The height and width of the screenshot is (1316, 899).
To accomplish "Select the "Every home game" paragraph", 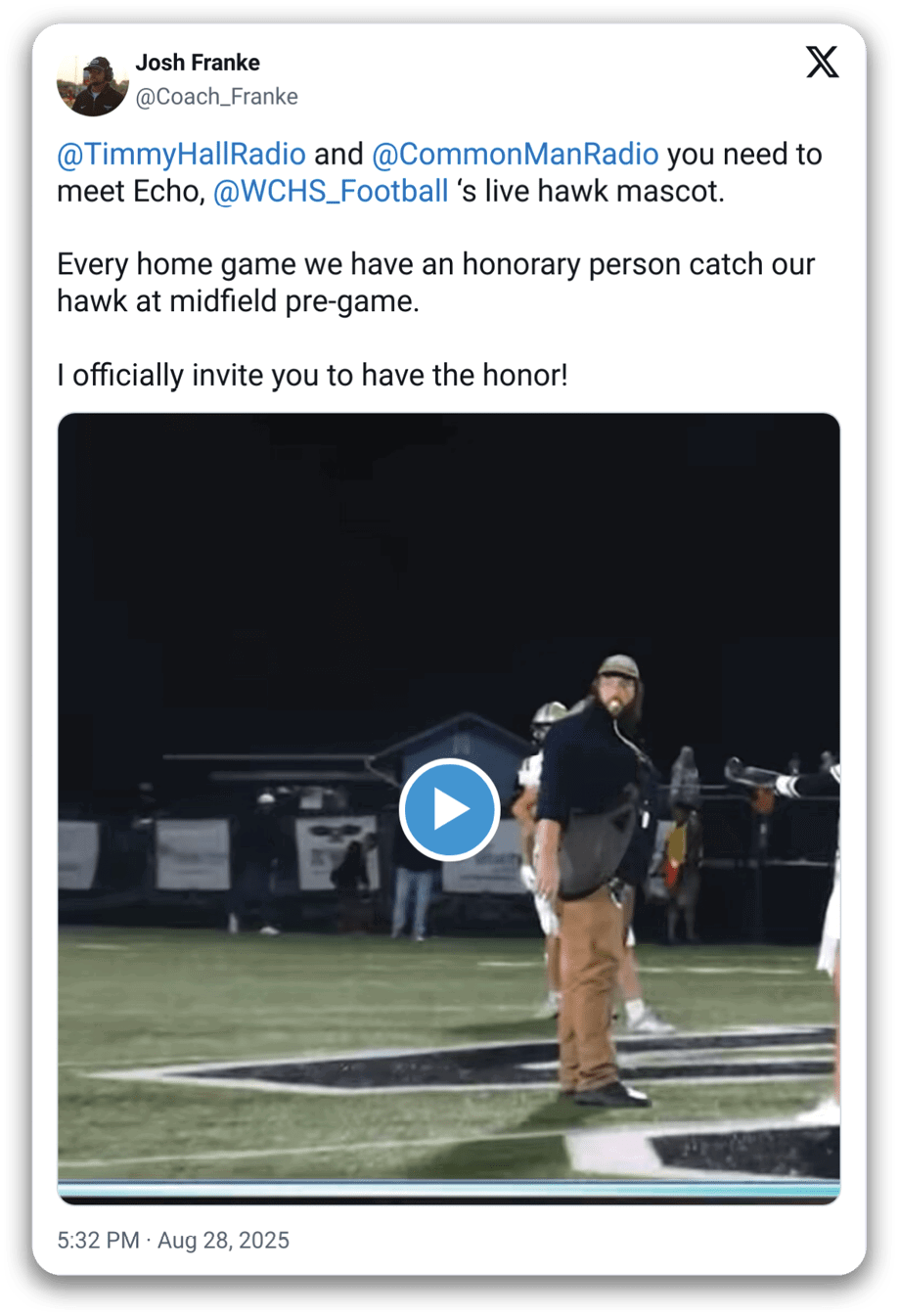I will pyautogui.click(x=435, y=283).
